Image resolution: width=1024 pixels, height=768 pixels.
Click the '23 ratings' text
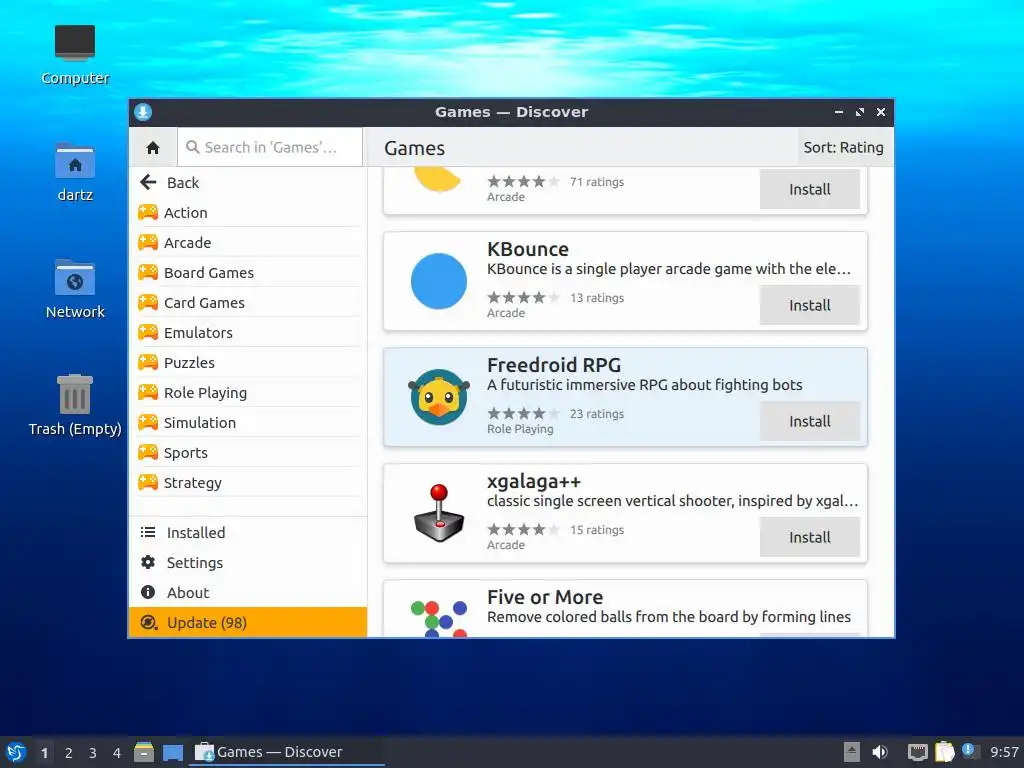coord(597,414)
